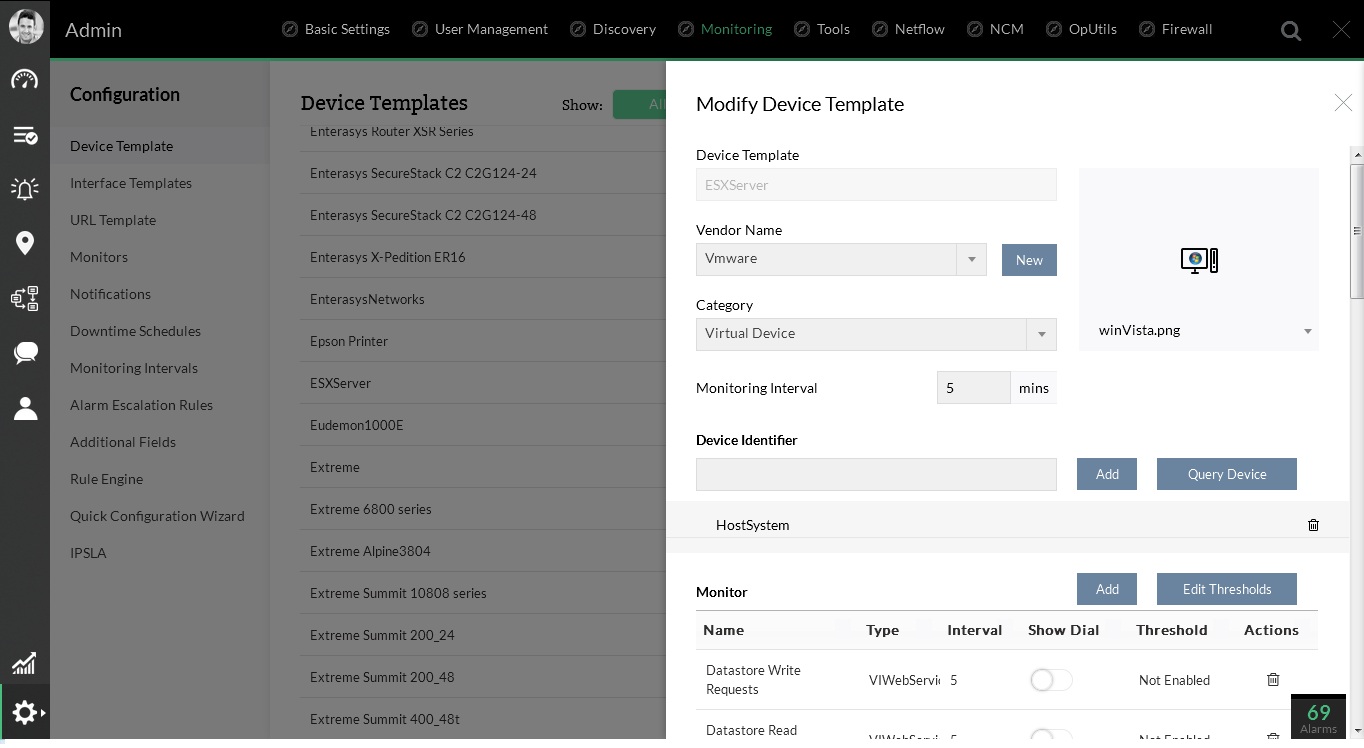Select Interface Templates in Configuration menu
Image resolution: width=1364 pixels, height=748 pixels.
coord(131,183)
